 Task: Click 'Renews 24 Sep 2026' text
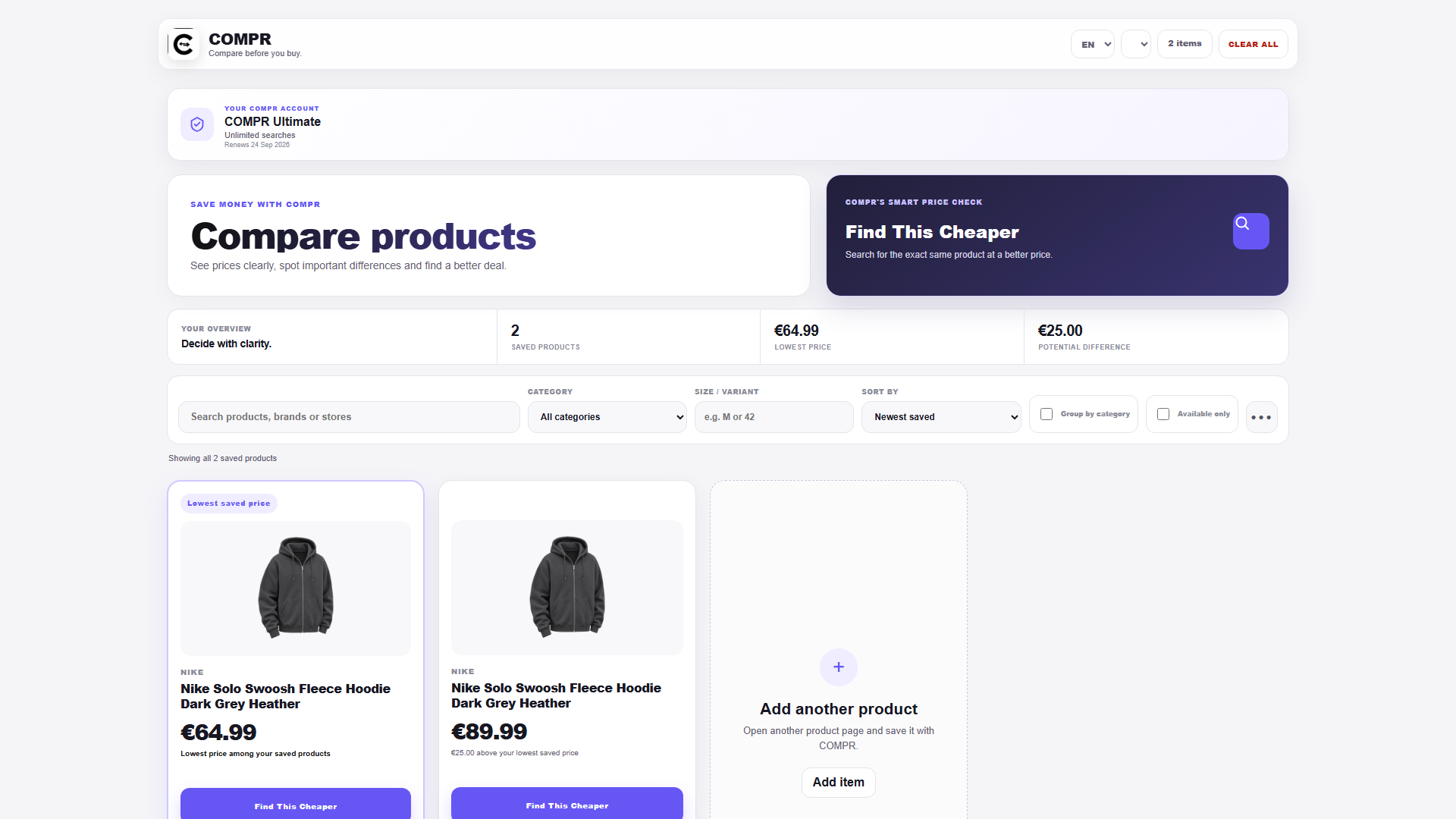pos(257,145)
